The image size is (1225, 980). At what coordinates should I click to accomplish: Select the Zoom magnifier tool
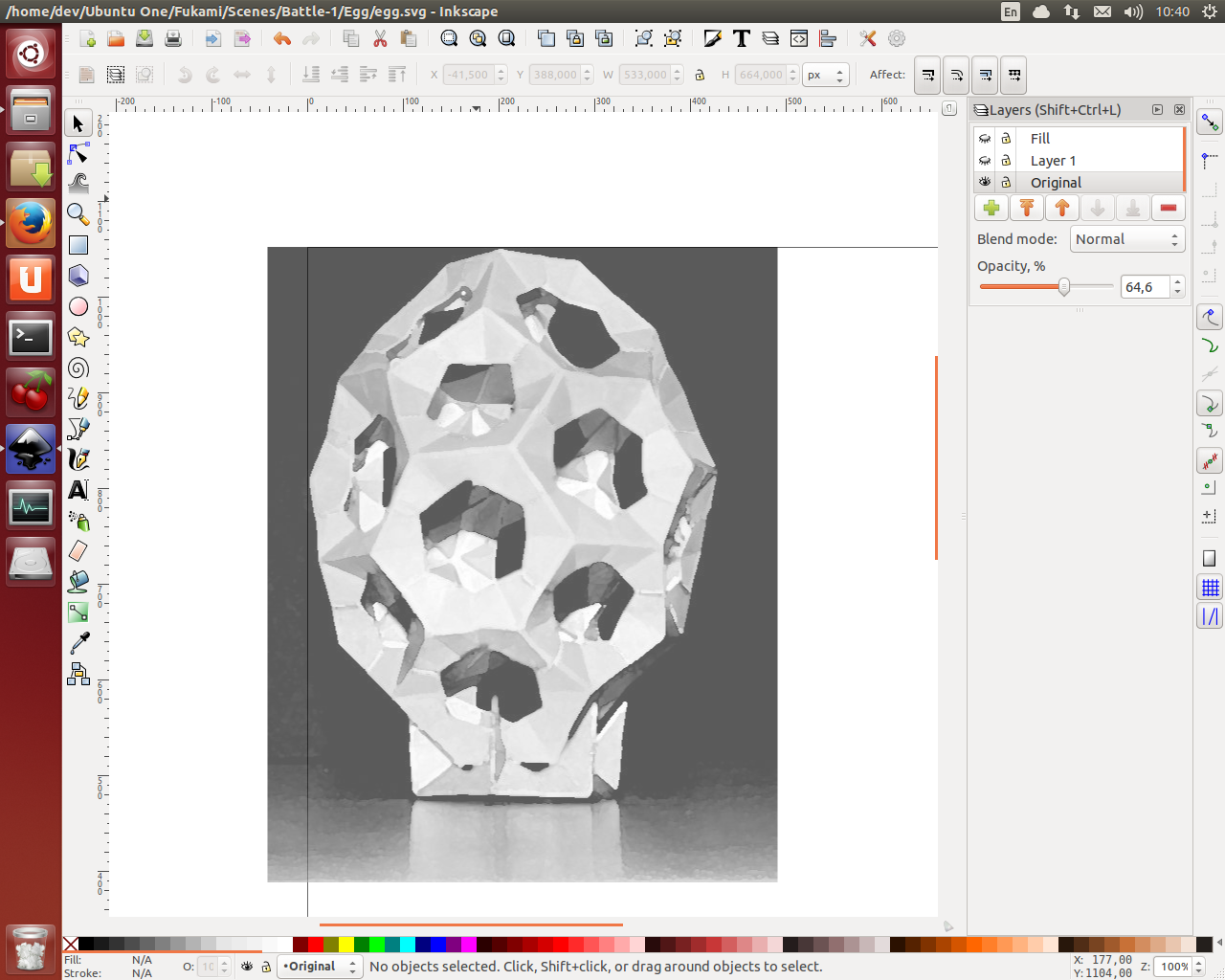[78, 214]
